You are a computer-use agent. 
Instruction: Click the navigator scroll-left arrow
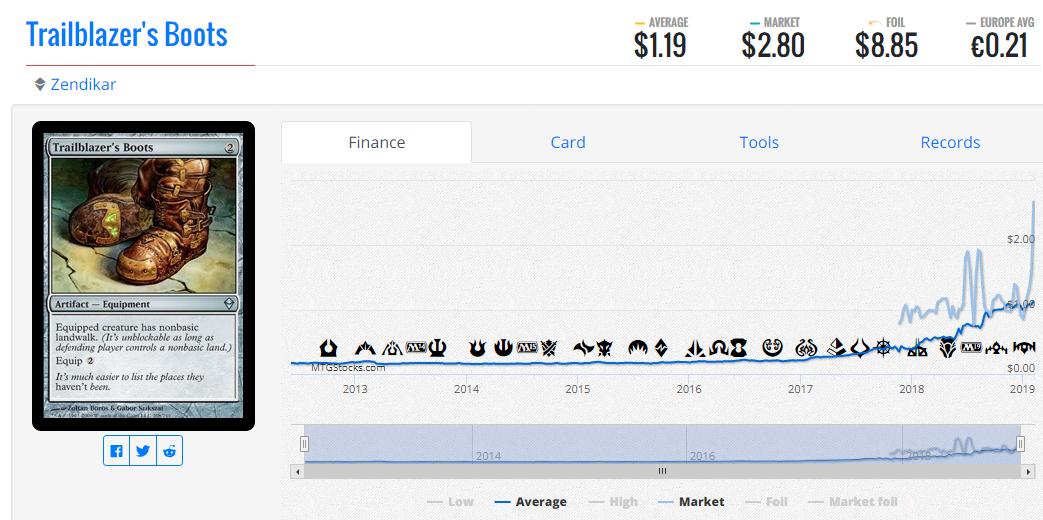(297, 471)
